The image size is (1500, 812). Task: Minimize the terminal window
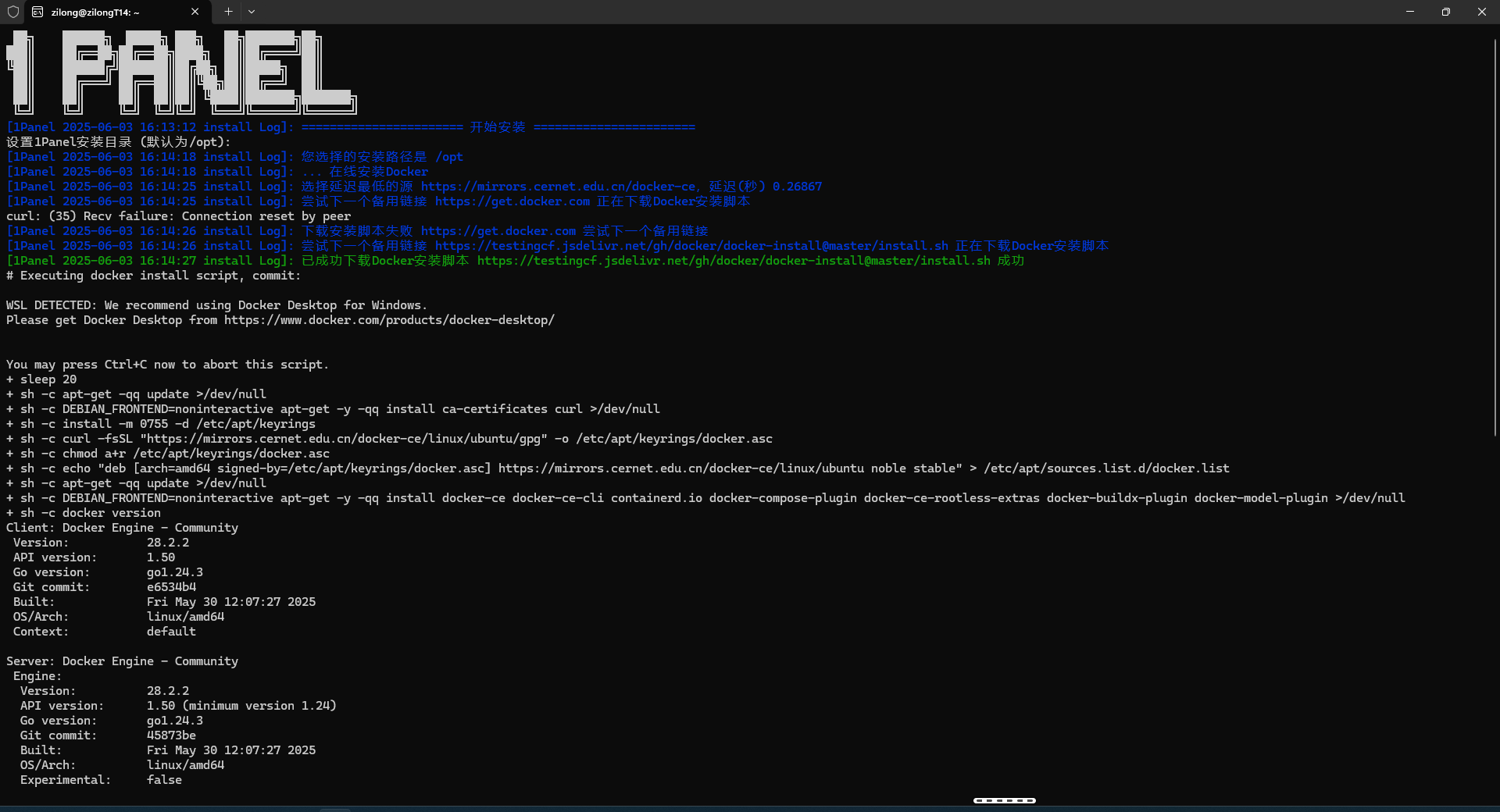1410,12
